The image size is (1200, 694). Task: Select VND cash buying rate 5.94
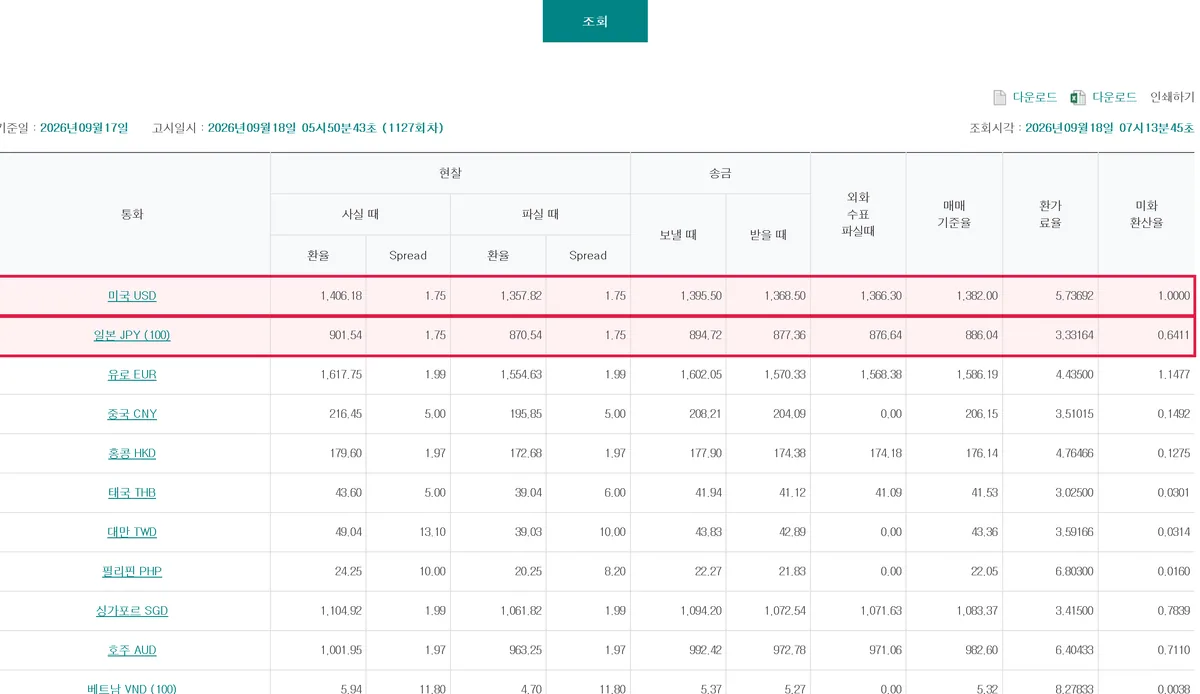click(351, 689)
